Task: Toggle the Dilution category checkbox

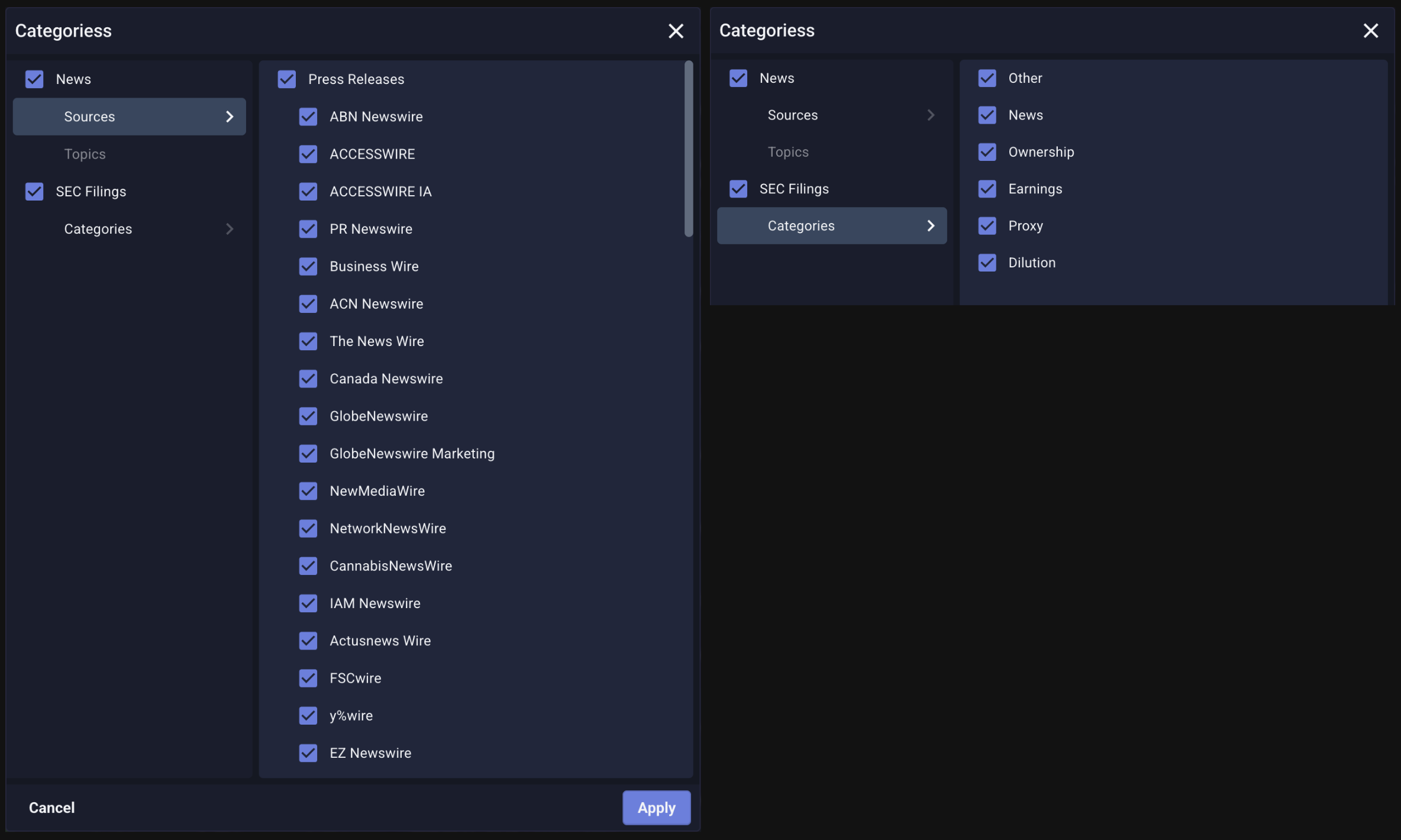Action: point(987,263)
